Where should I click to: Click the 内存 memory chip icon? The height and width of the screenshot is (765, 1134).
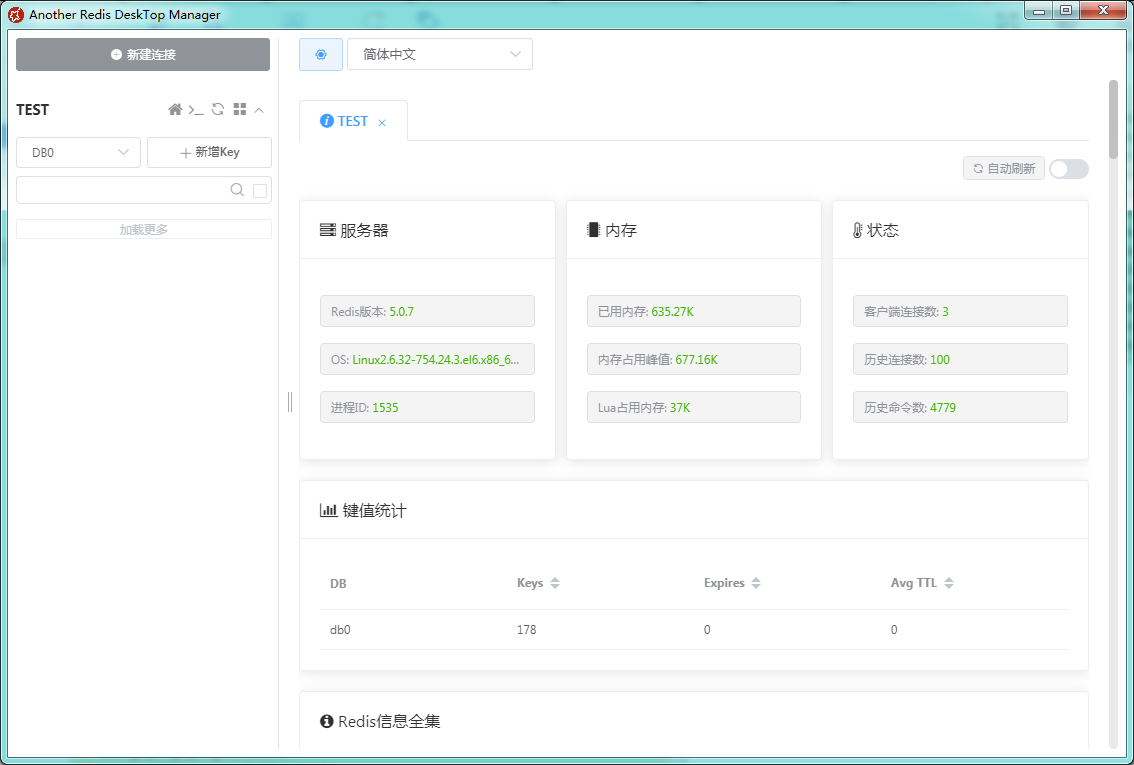coord(593,230)
